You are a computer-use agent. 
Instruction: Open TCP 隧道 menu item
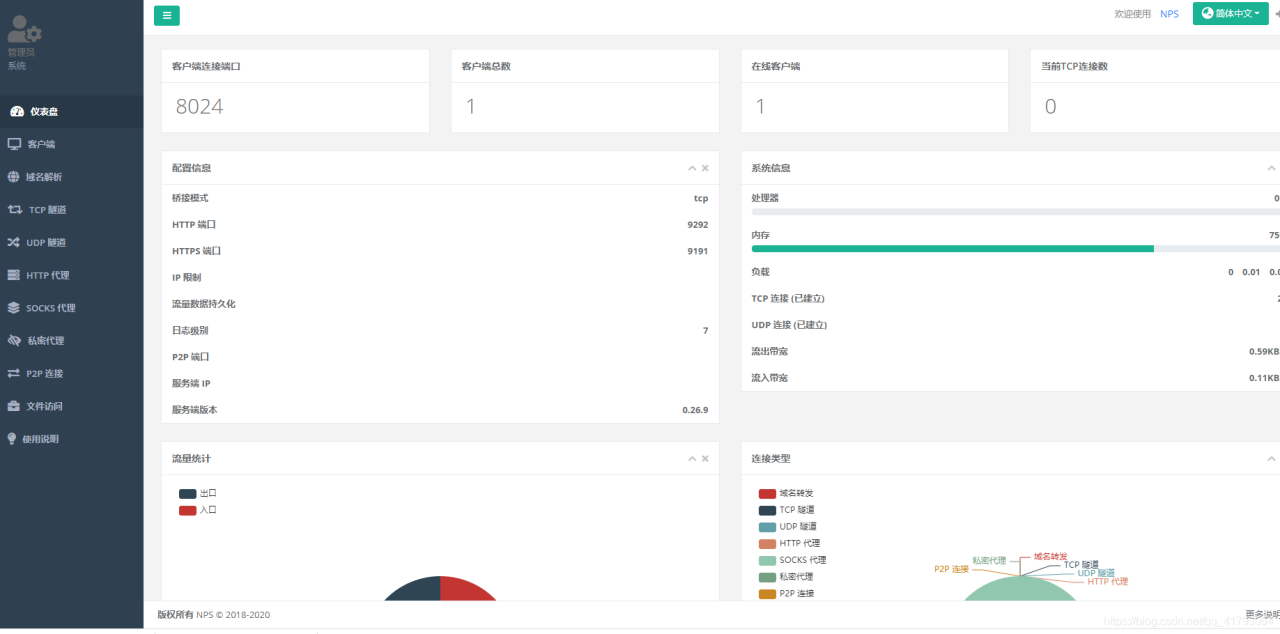[x=72, y=210]
